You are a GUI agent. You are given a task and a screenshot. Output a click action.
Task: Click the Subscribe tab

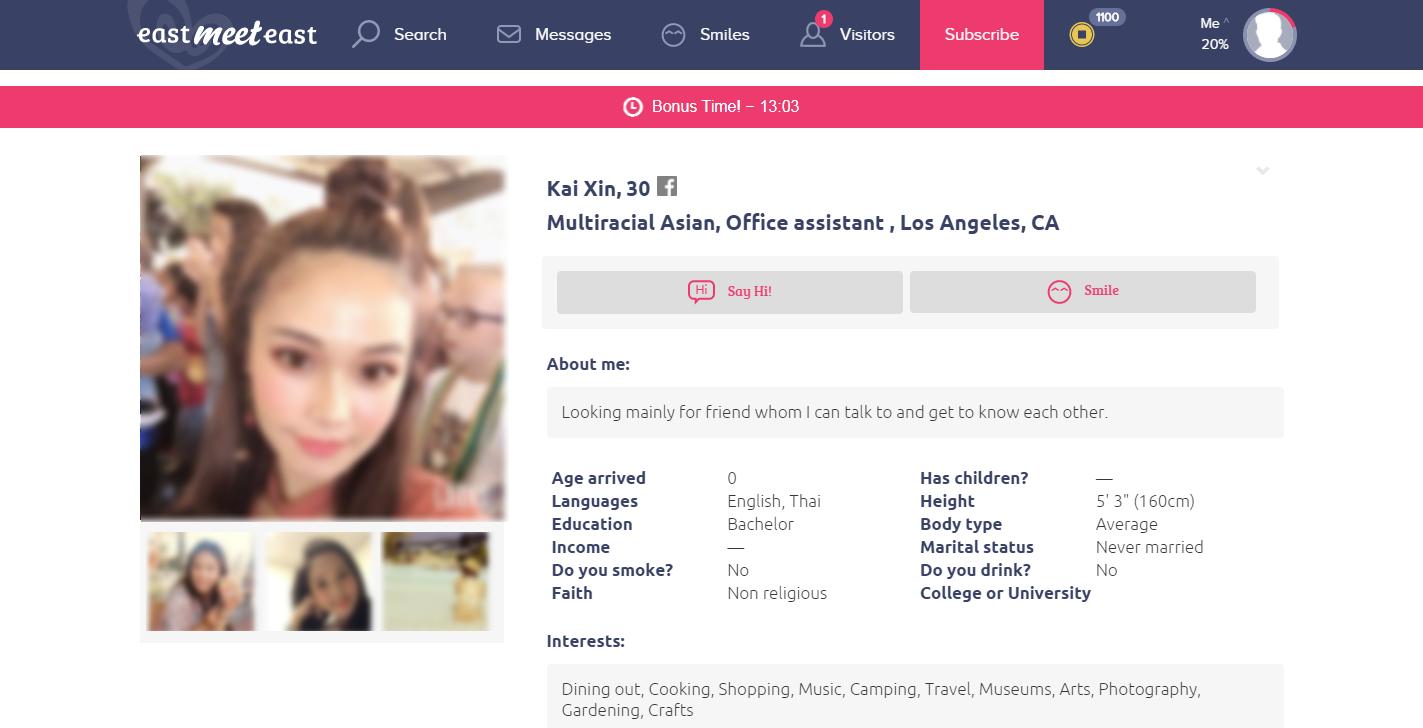click(982, 35)
